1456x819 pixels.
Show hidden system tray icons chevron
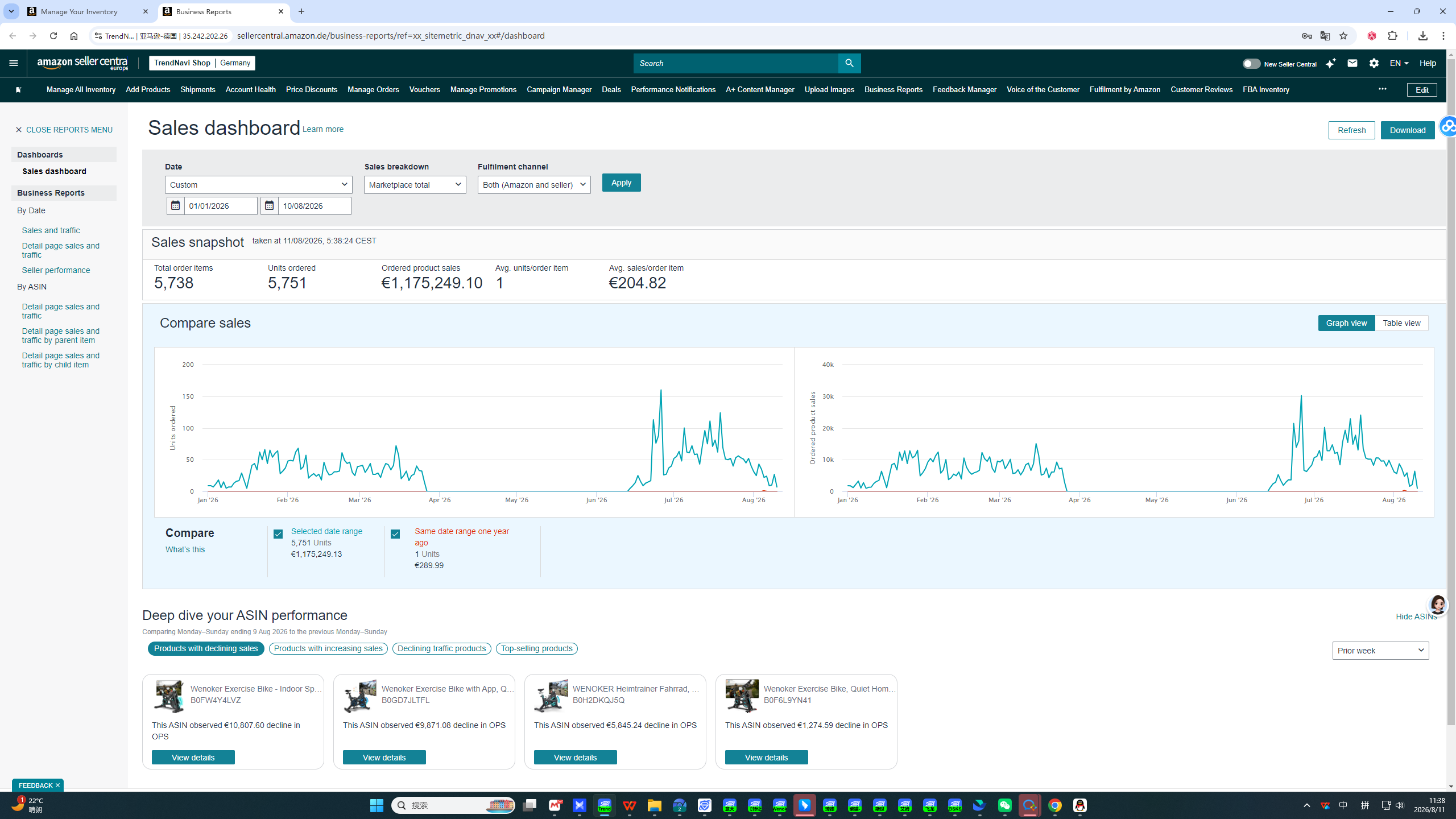(x=1306, y=805)
